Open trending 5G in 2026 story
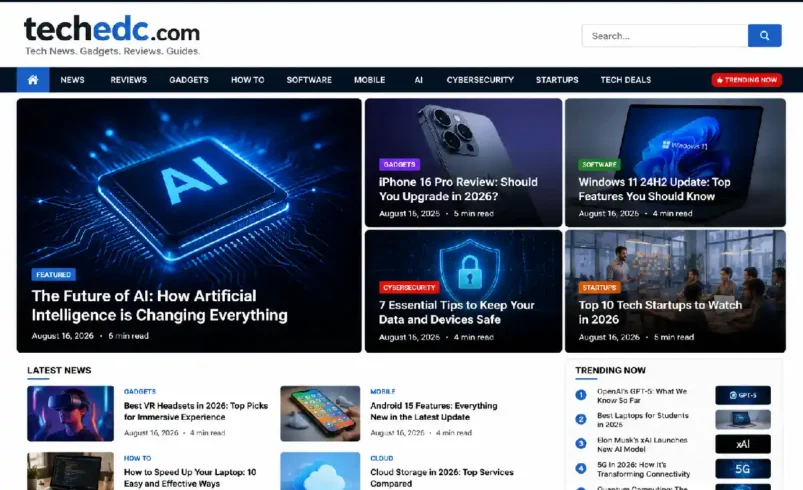Viewport: 803px width, 490px height. [643, 470]
